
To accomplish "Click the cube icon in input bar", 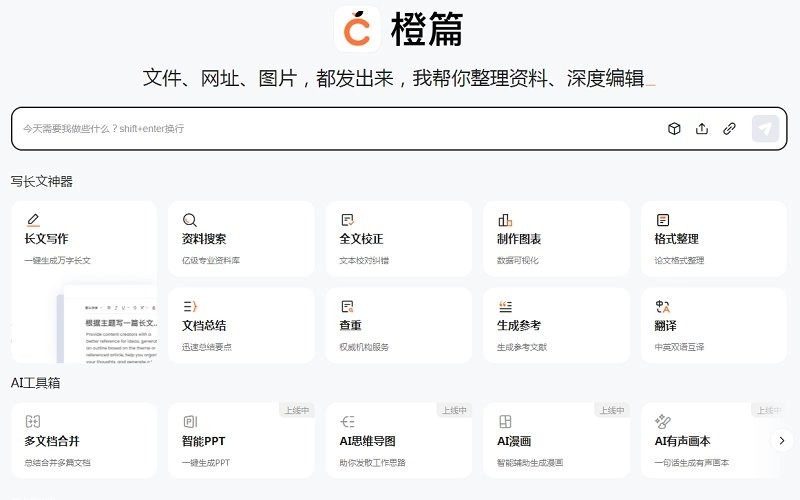I will click(x=674, y=129).
